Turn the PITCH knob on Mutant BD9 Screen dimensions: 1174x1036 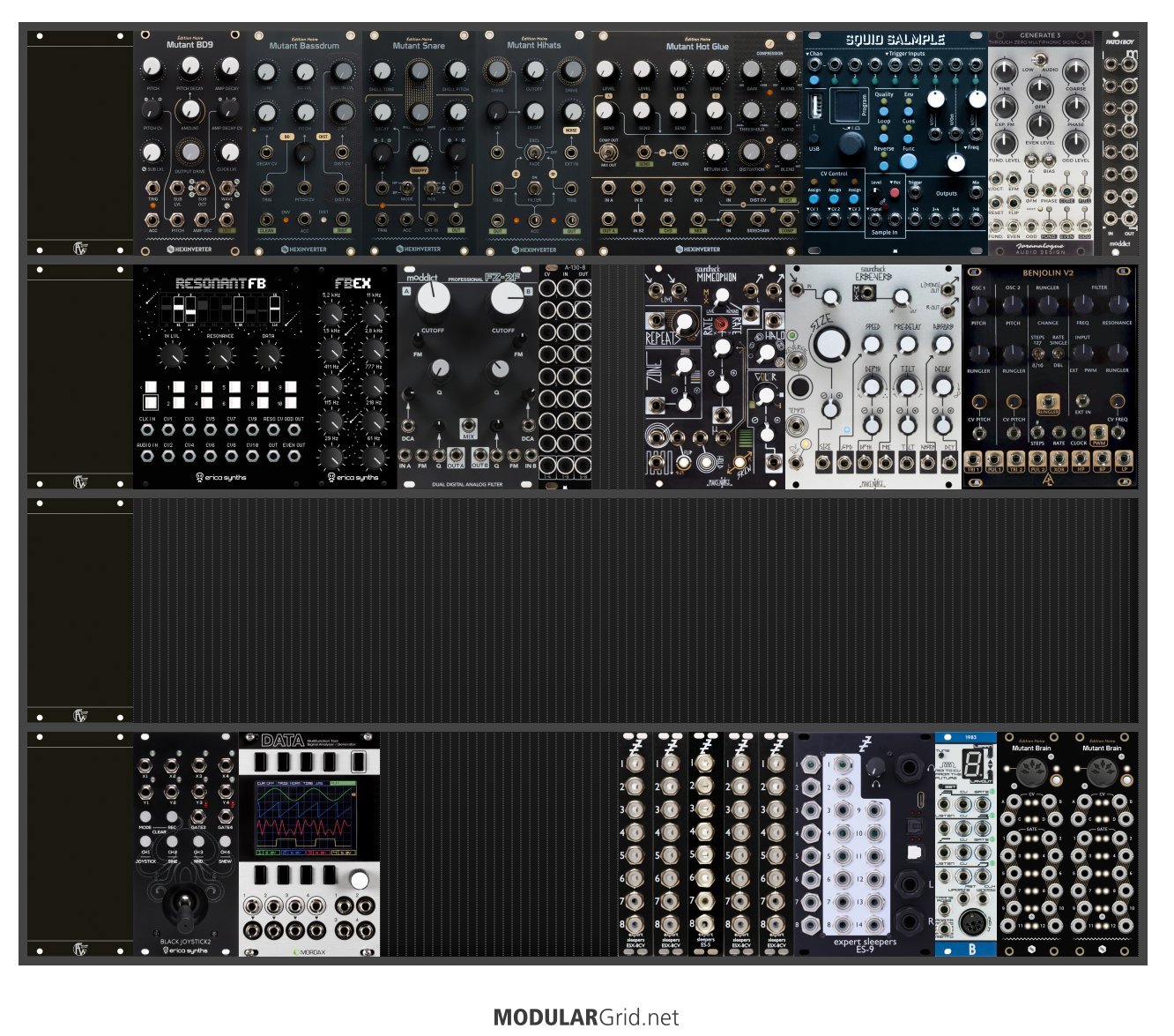153,69
